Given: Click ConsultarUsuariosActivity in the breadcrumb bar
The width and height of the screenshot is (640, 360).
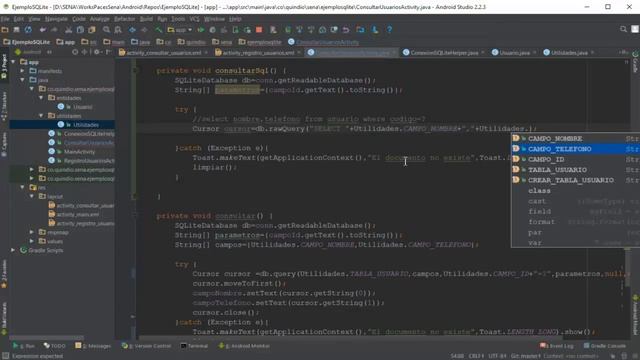Looking at the screenshot, I should click(x=324, y=42).
